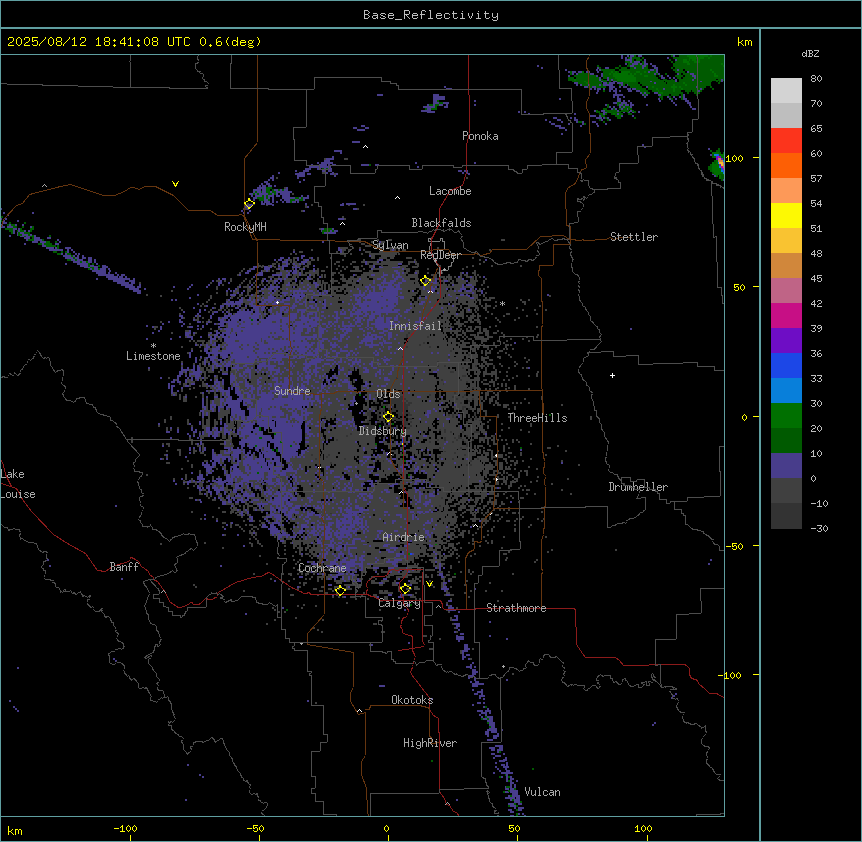Click the Sylvan label

tap(390, 245)
